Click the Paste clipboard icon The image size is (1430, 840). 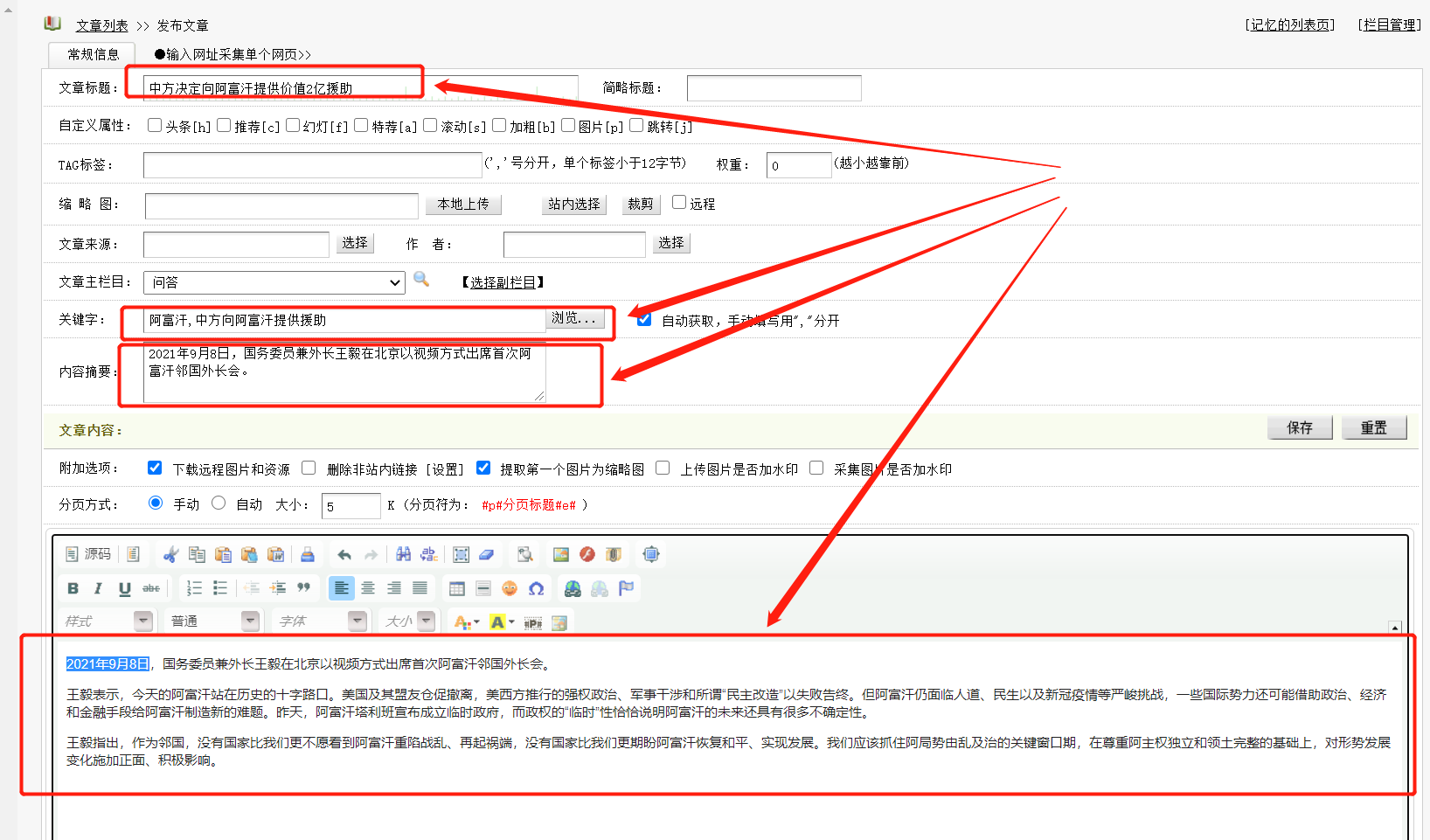(223, 554)
